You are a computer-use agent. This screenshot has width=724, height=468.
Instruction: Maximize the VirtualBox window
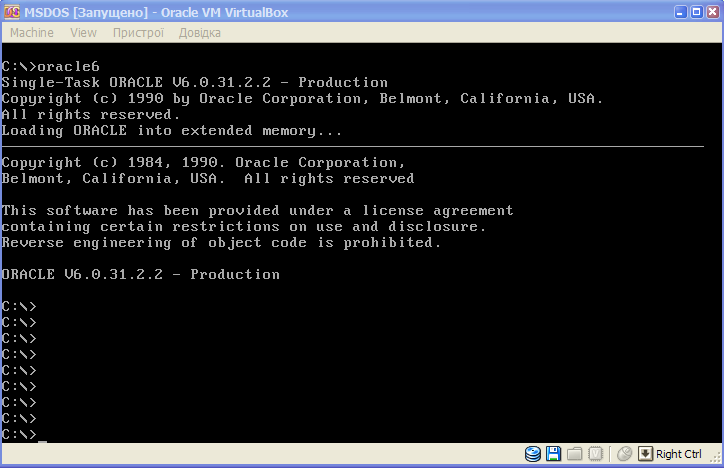697,12
